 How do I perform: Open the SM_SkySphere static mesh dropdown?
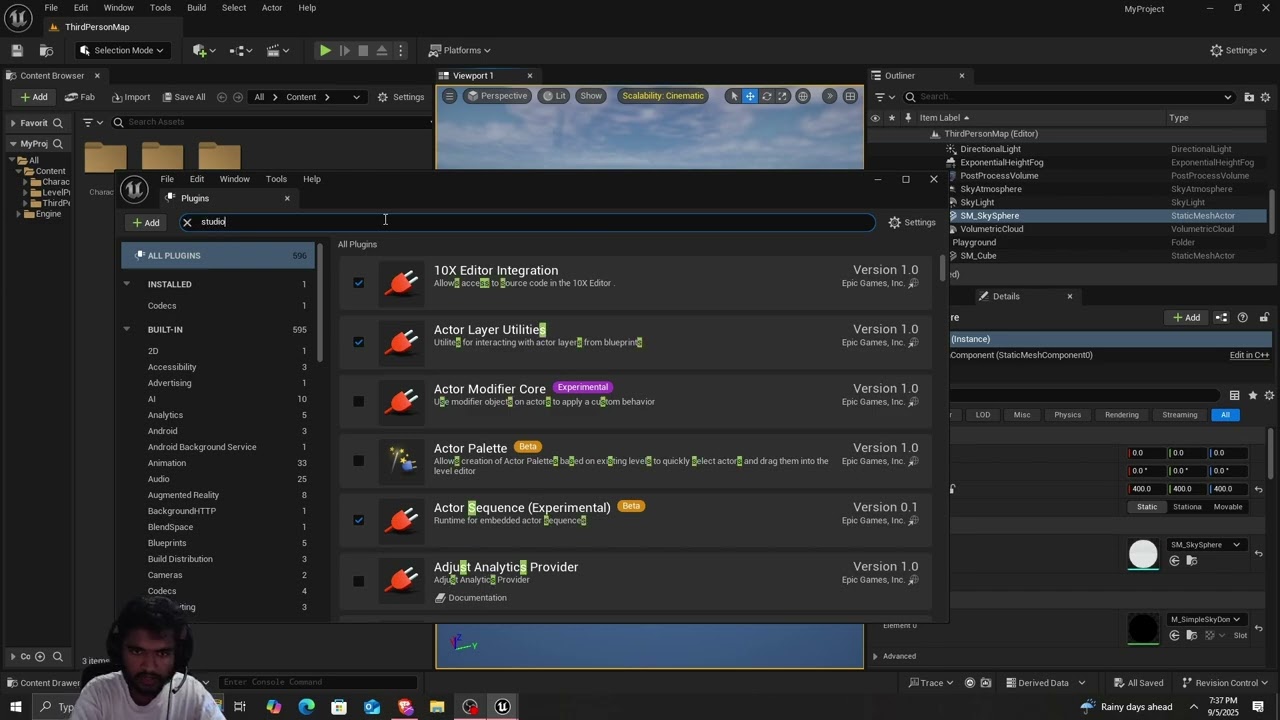[1205, 545]
